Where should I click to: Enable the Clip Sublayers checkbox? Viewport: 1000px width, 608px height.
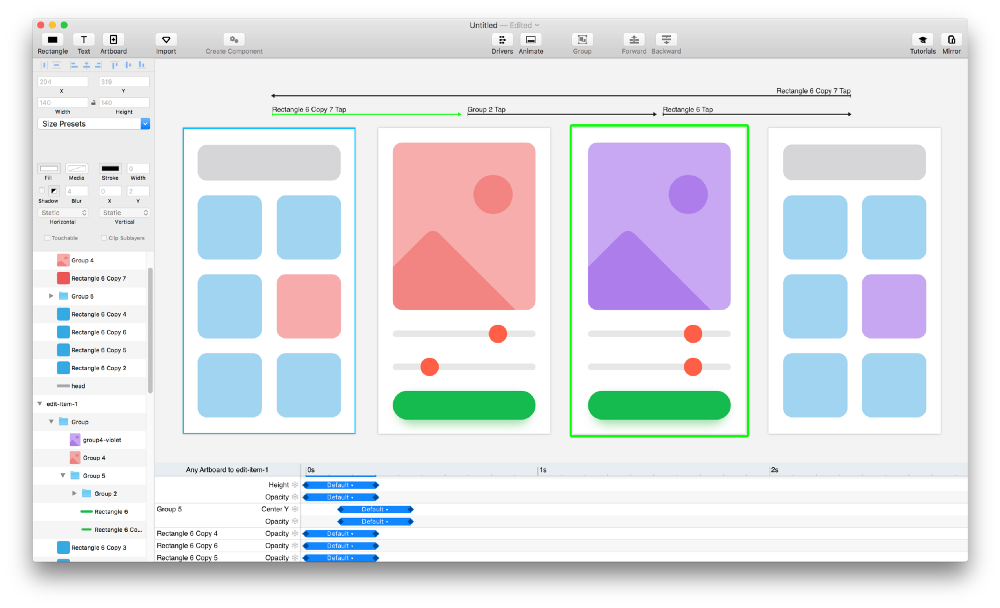tap(104, 238)
